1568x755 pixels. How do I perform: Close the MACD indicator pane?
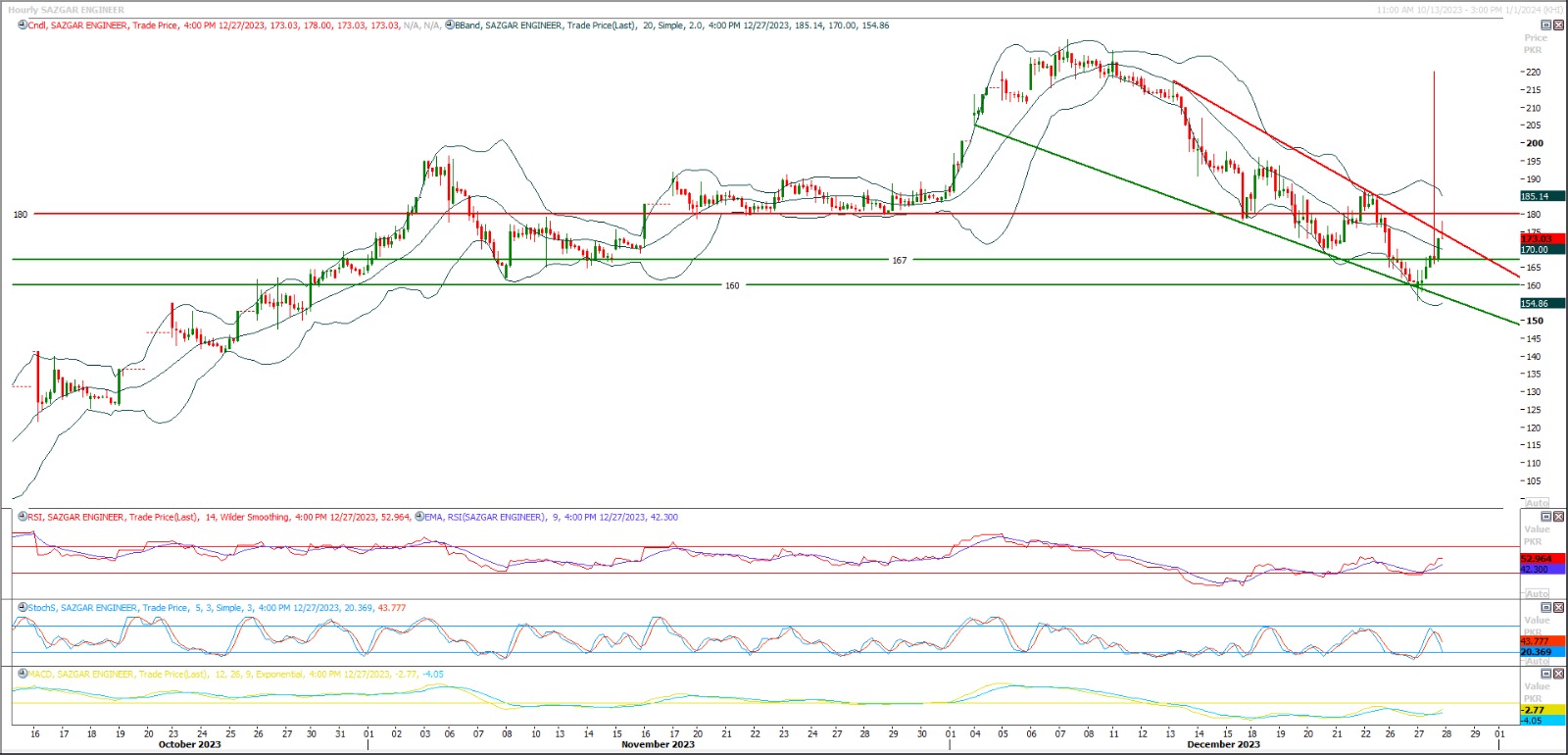pos(1559,675)
